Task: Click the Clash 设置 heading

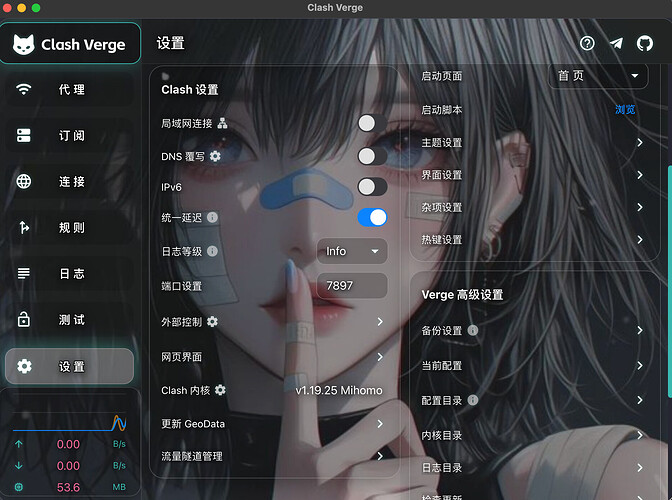Action: point(190,90)
